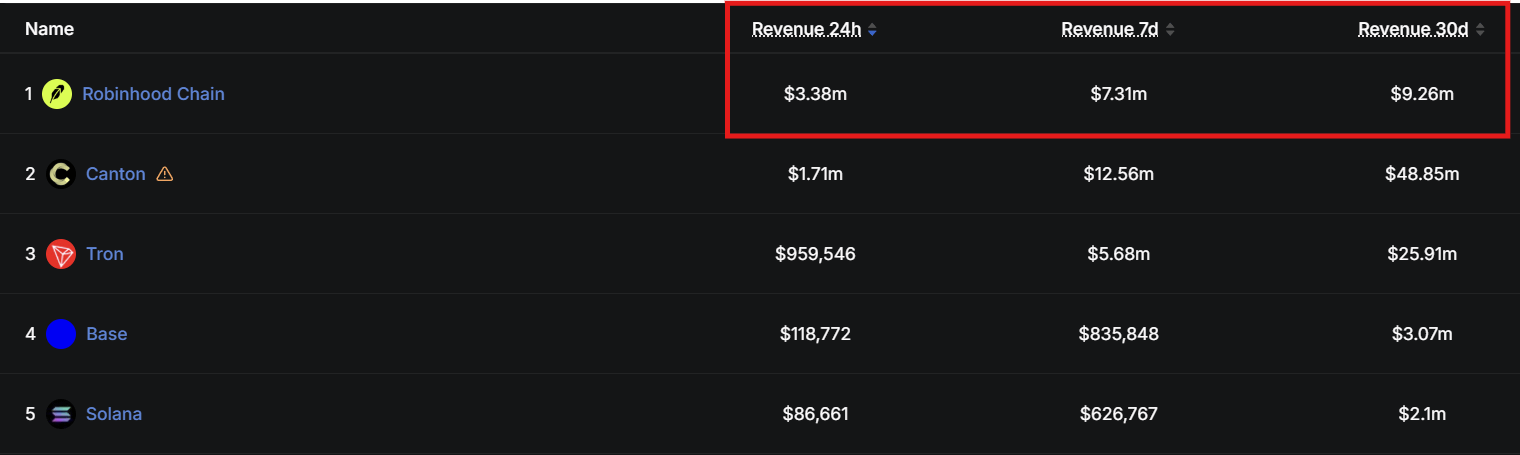Select Robinhood Chain's $9.26m 30d revenue
Viewport: 1520px width, 455px height.
click(1422, 94)
